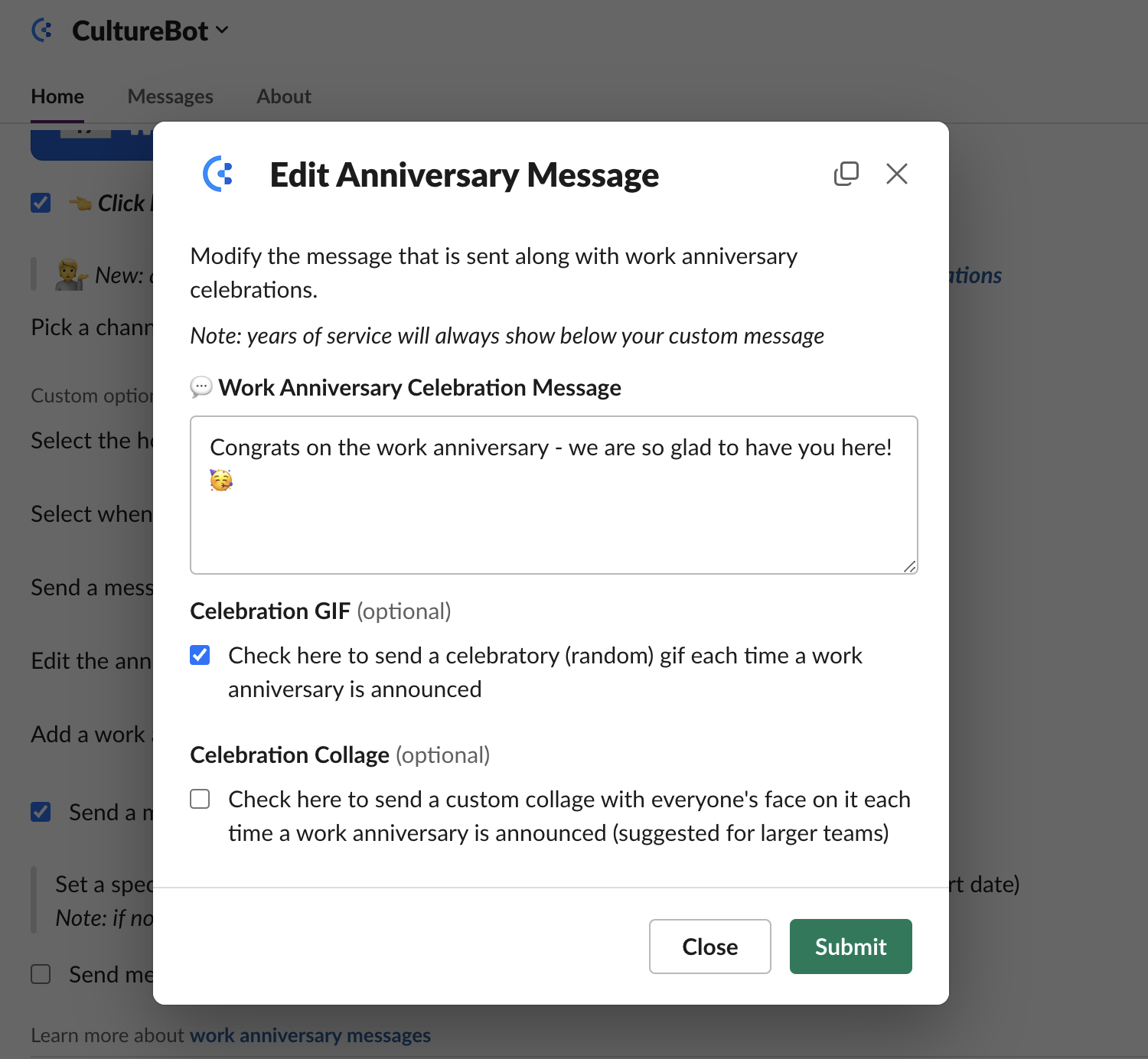Click the speech bubble icon beside Work Anniversary label
This screenshot has width=1148, height=1059.
[201, 387]
